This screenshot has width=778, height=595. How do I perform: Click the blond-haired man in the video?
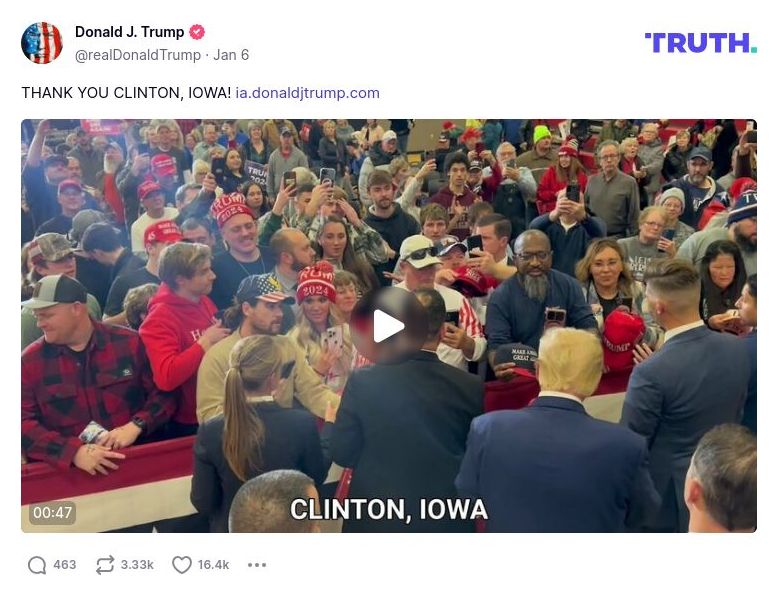(559, 437)
